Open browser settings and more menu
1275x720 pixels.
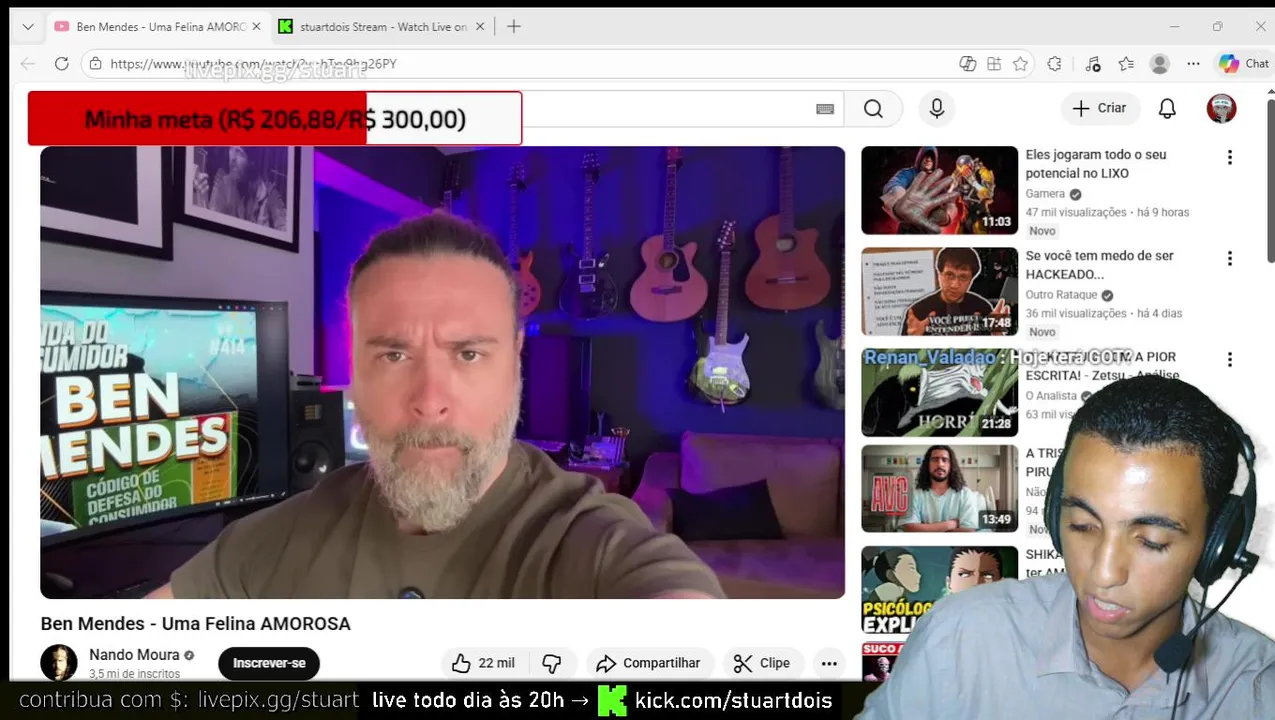pos(1193,64)
